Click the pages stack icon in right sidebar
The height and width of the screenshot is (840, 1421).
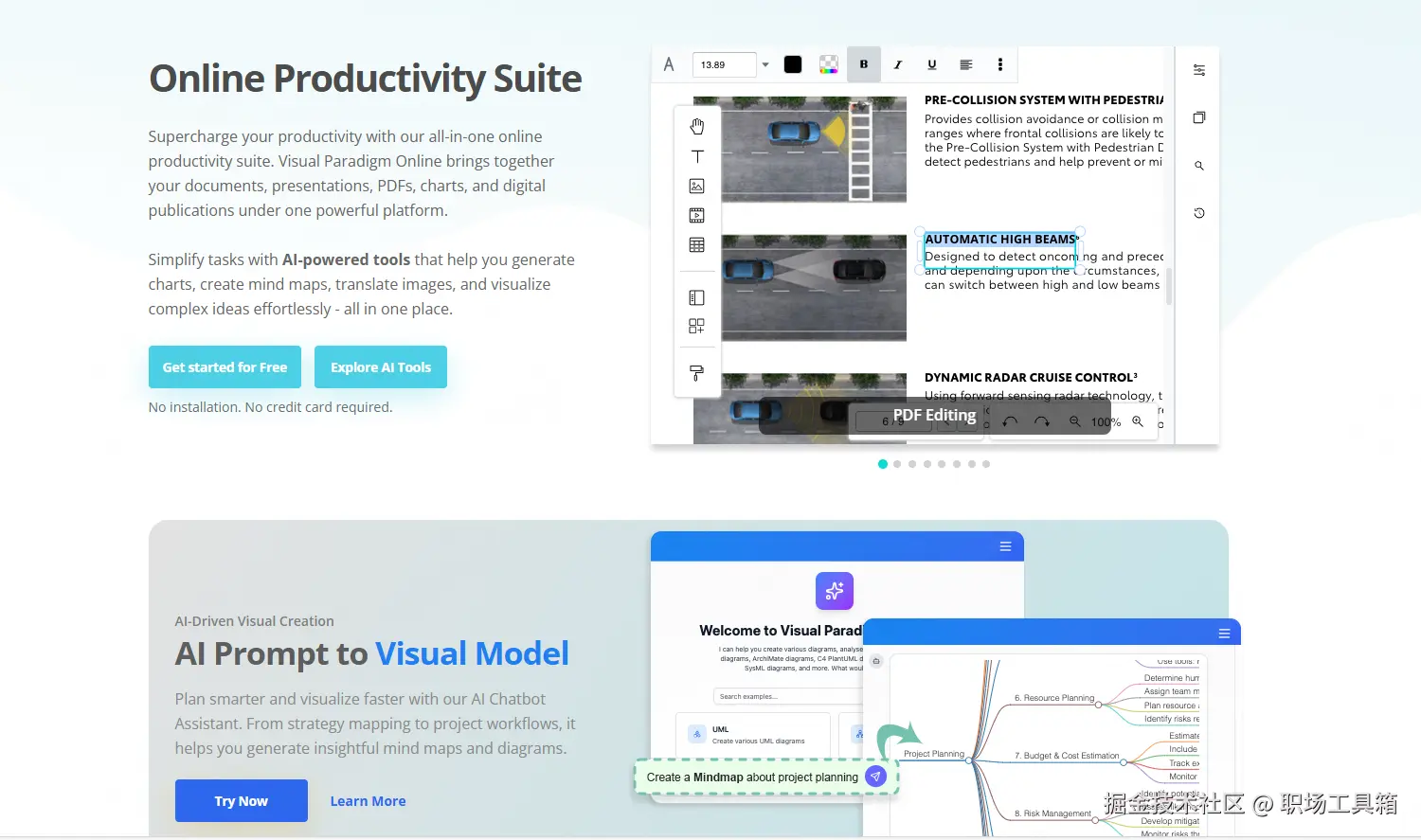(x=1199, y=117)
